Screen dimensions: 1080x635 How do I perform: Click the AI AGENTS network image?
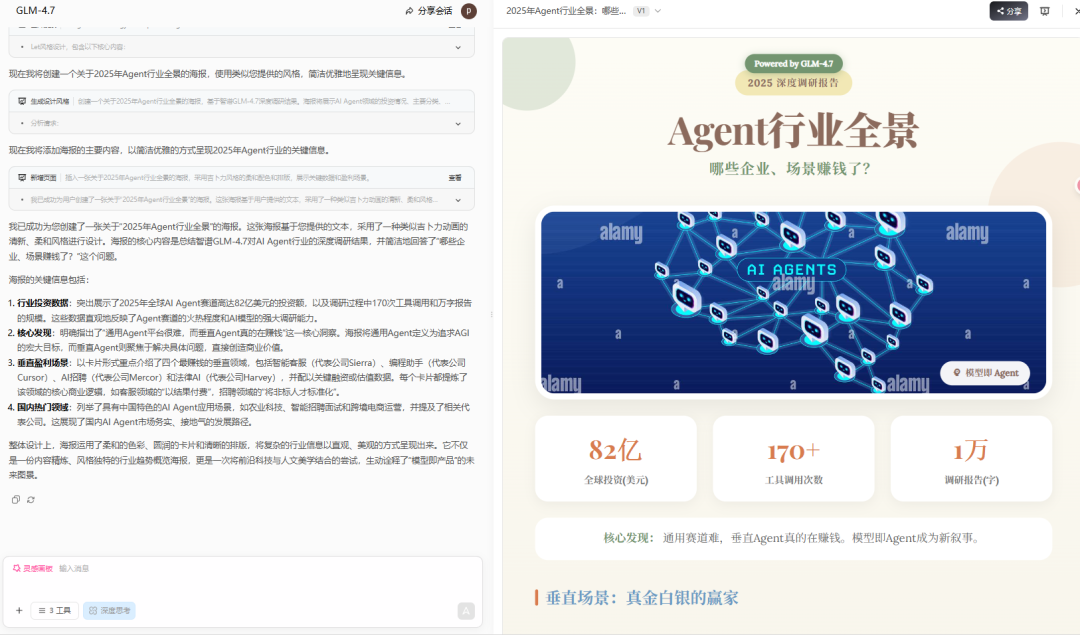pyautogui.click(x=793, y=302)
